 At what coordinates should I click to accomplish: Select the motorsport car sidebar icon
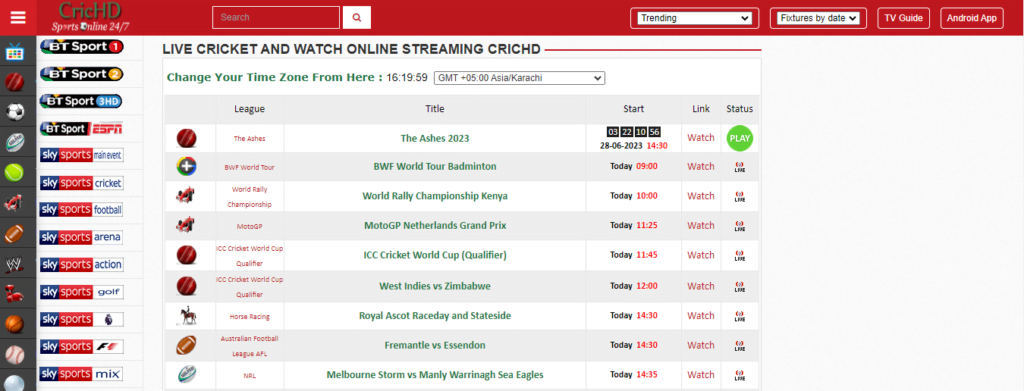point(15,203)
